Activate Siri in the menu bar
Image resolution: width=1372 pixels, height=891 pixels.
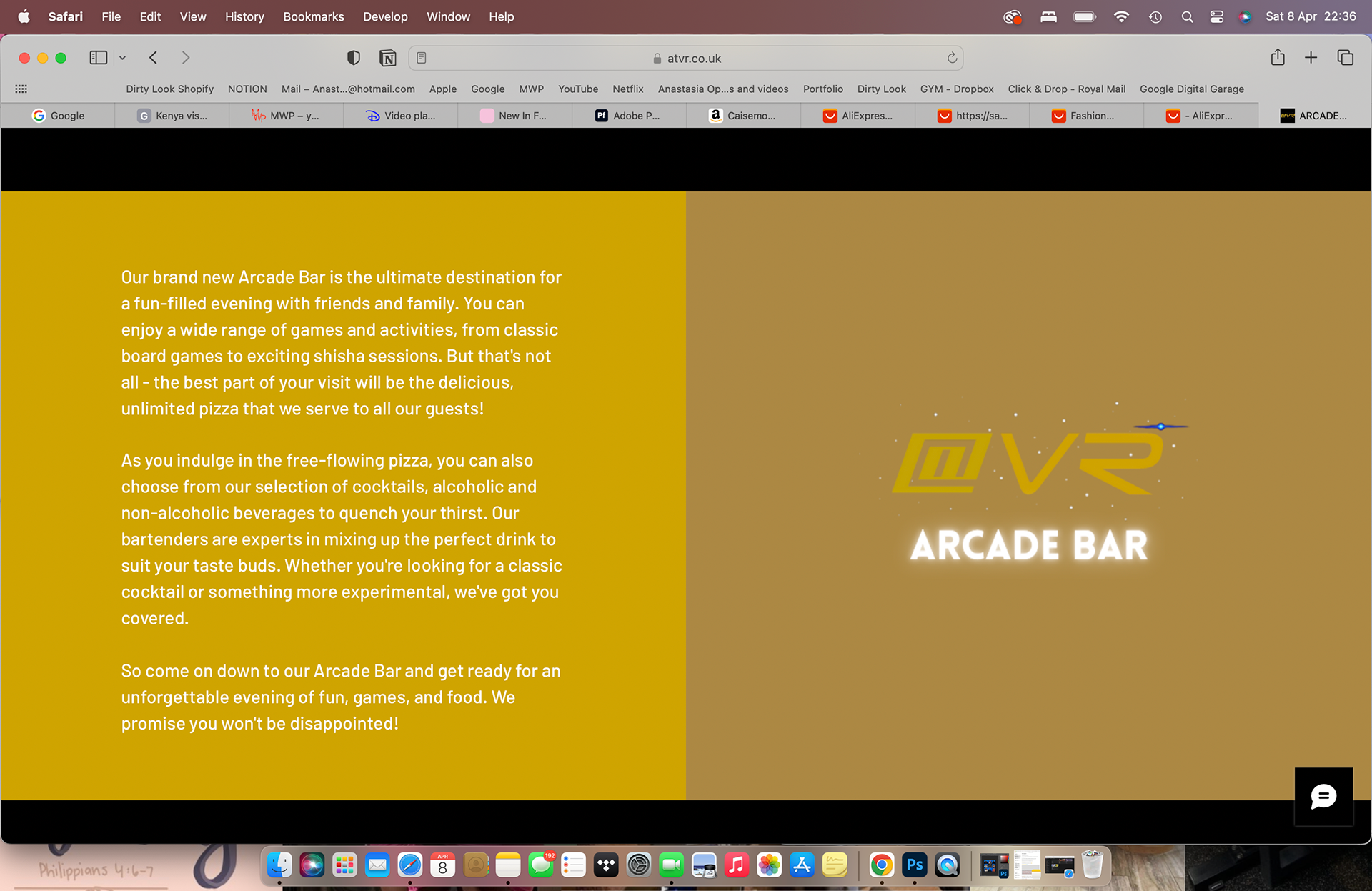pyautogui.click(x=1245, y=16)
